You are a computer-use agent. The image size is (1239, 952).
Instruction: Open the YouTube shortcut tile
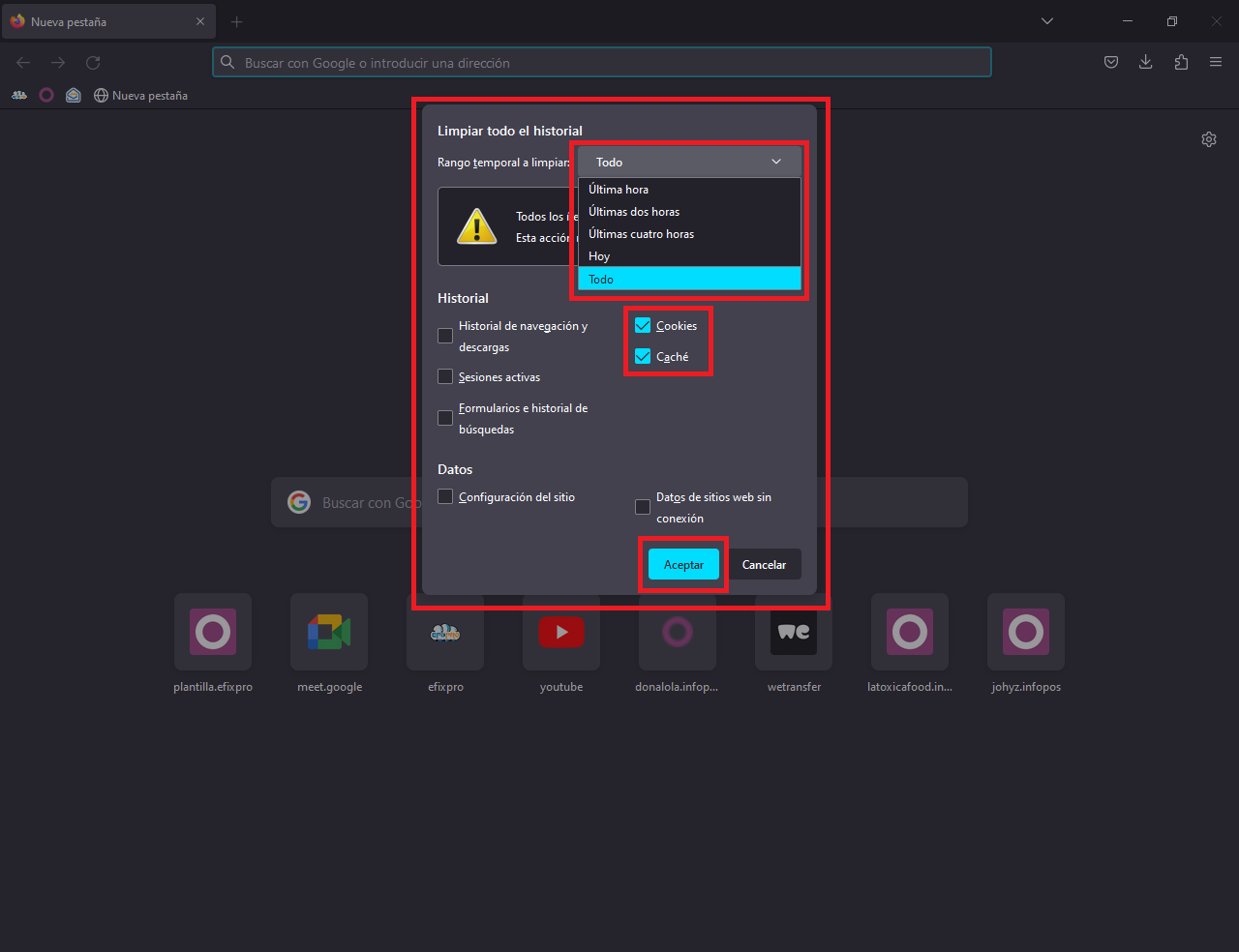point(561,633)
